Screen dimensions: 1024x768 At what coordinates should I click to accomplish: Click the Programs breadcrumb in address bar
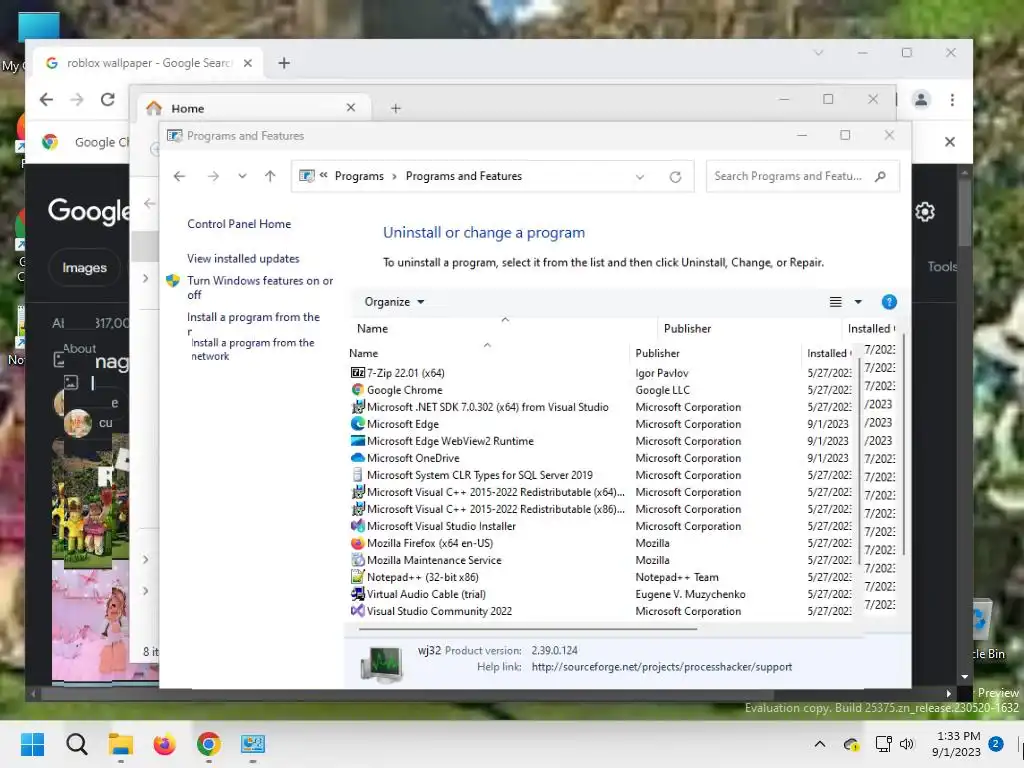359,176
